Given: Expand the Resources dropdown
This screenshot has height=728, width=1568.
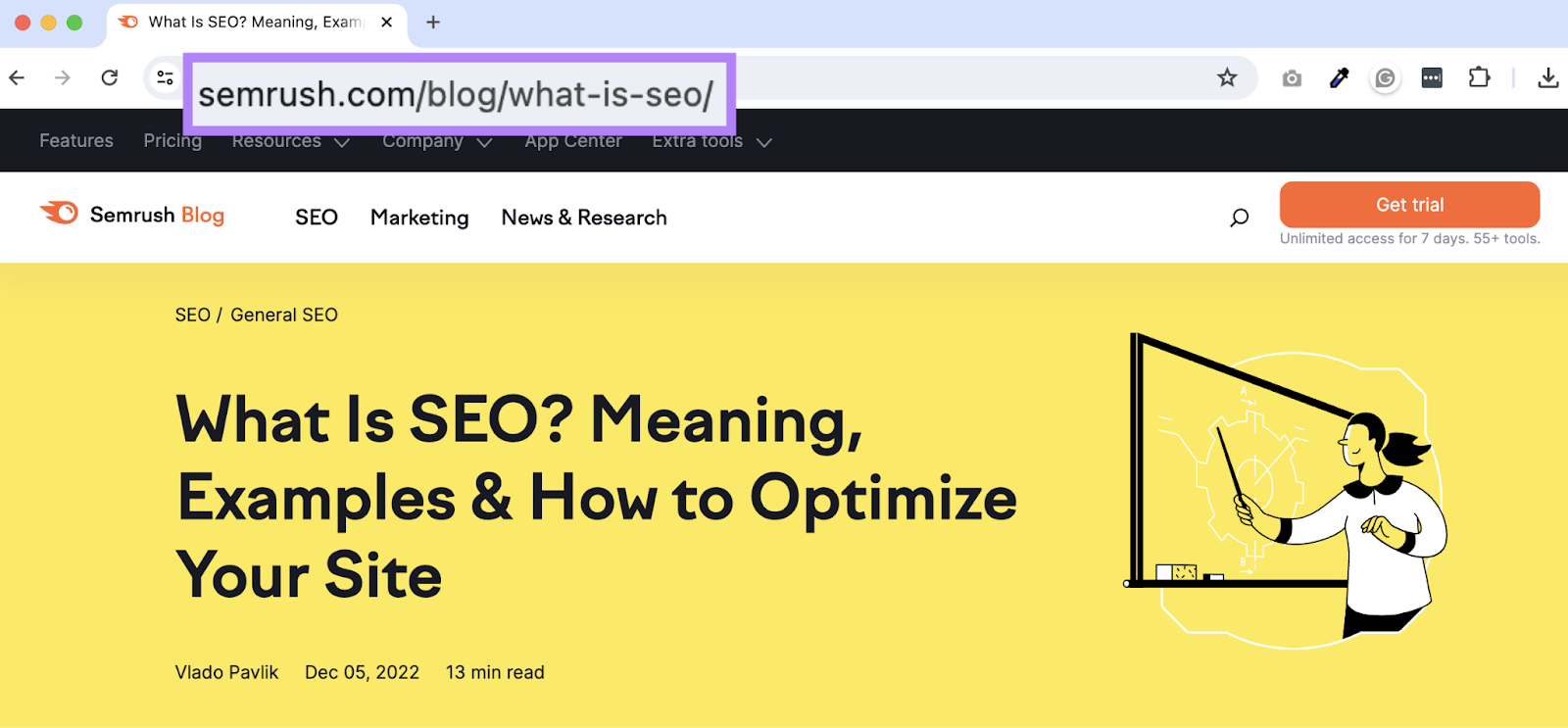Looking at the screenshot, I should tap(290, 140).
